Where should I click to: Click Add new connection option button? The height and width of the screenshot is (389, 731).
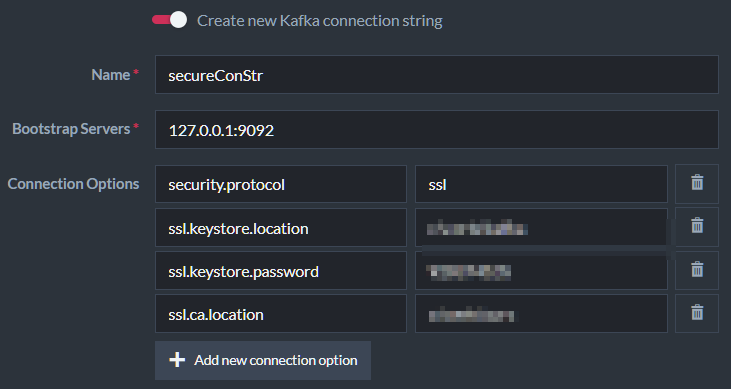pos(263,360)
